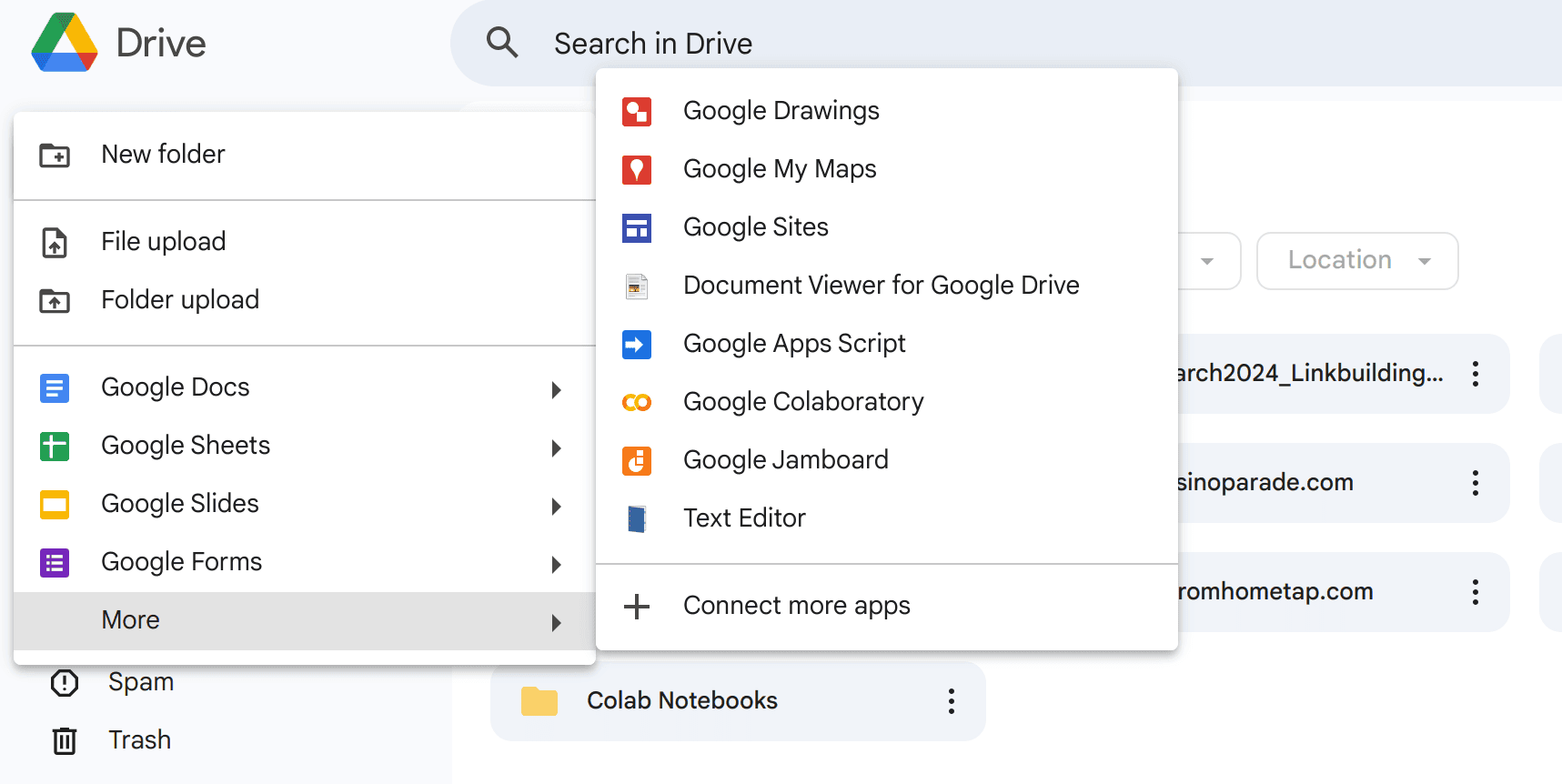Click the purple Google Forms icon

click(55, 563)
